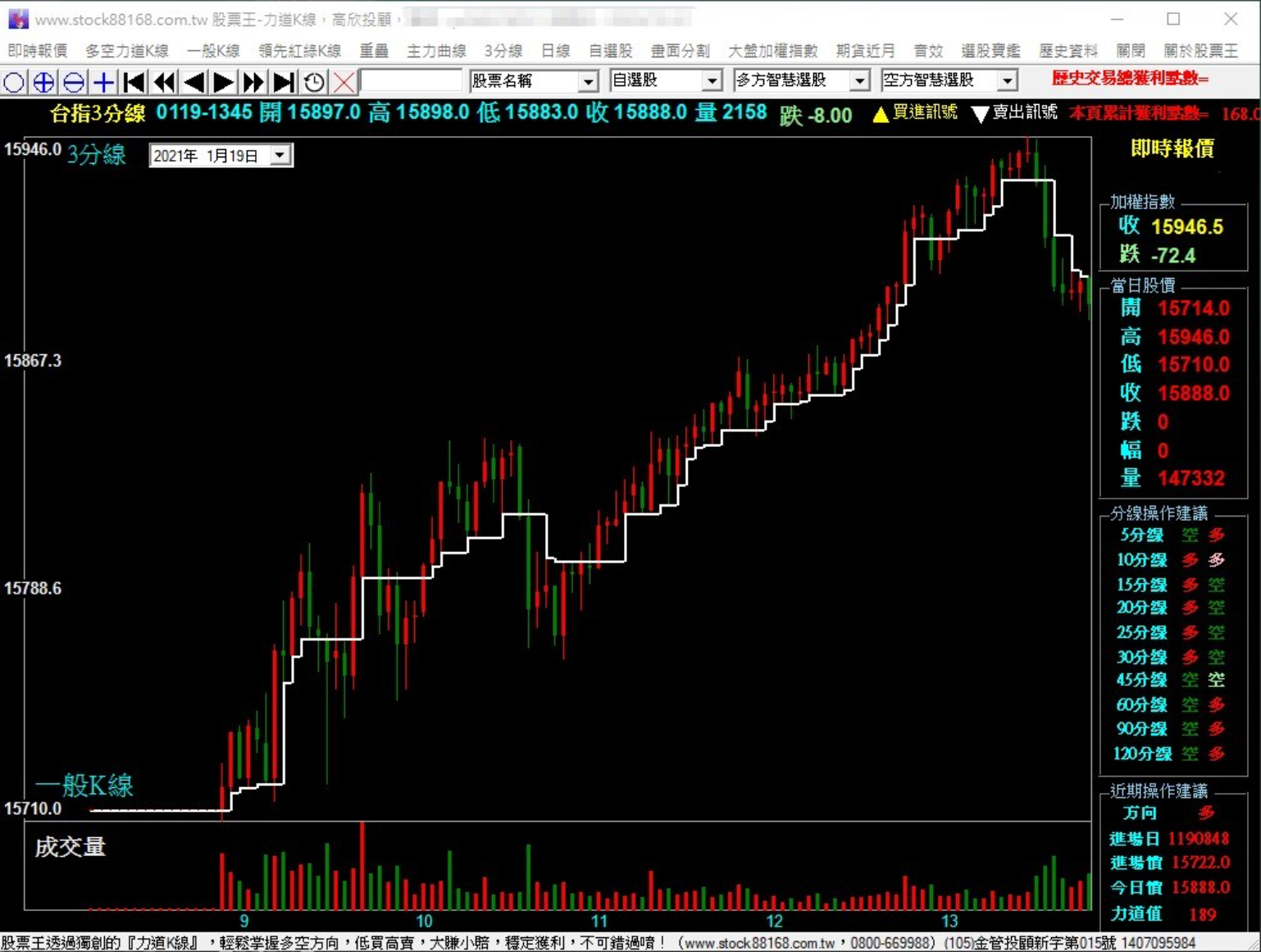Click the clock history icon

pos(314,82)
